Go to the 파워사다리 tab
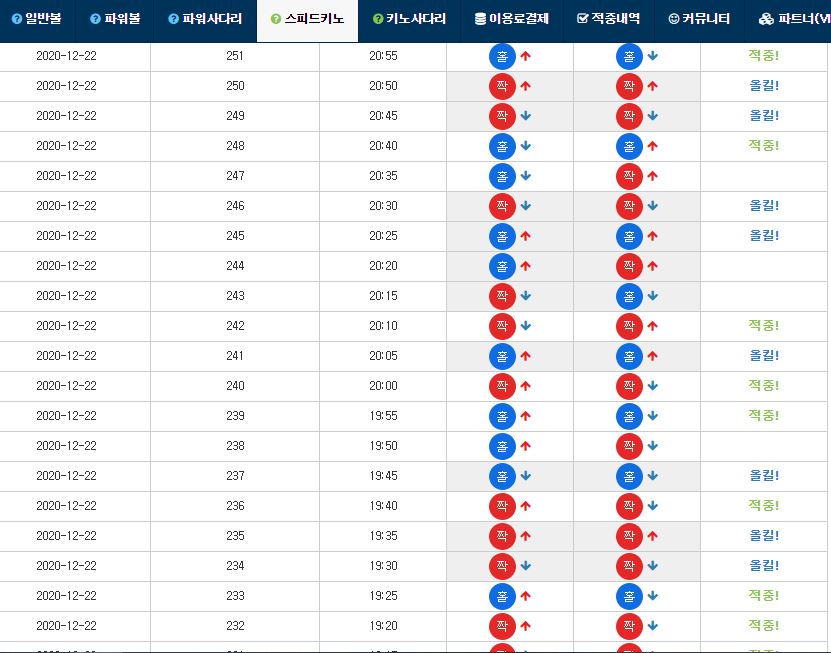 click(205, 19)
